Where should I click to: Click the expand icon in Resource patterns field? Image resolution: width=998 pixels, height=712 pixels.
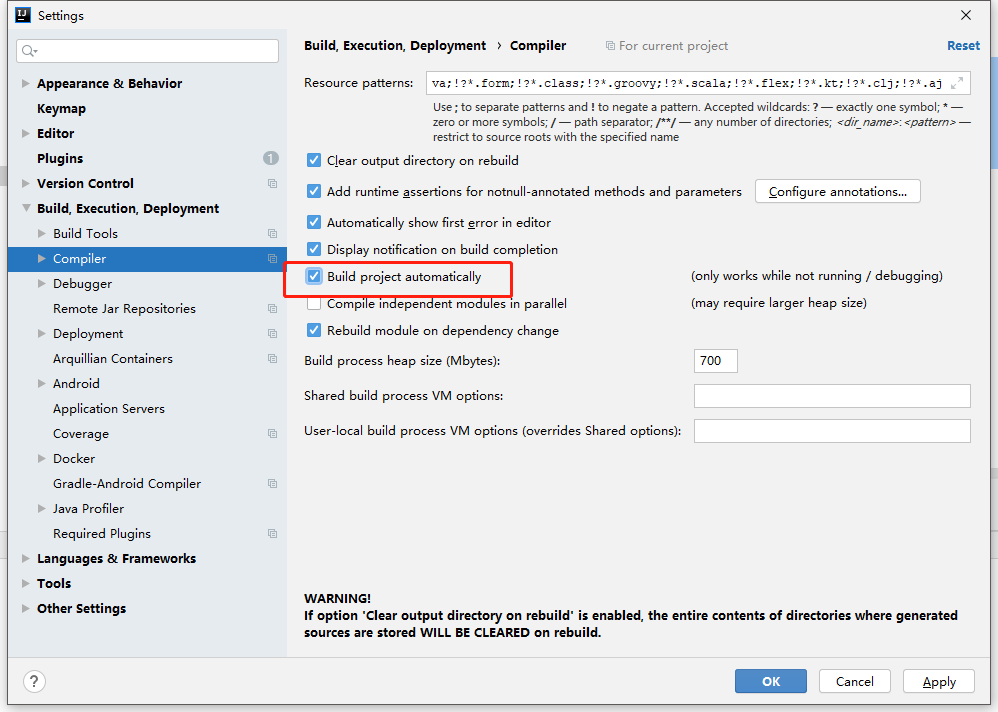[x=957, y=83]
